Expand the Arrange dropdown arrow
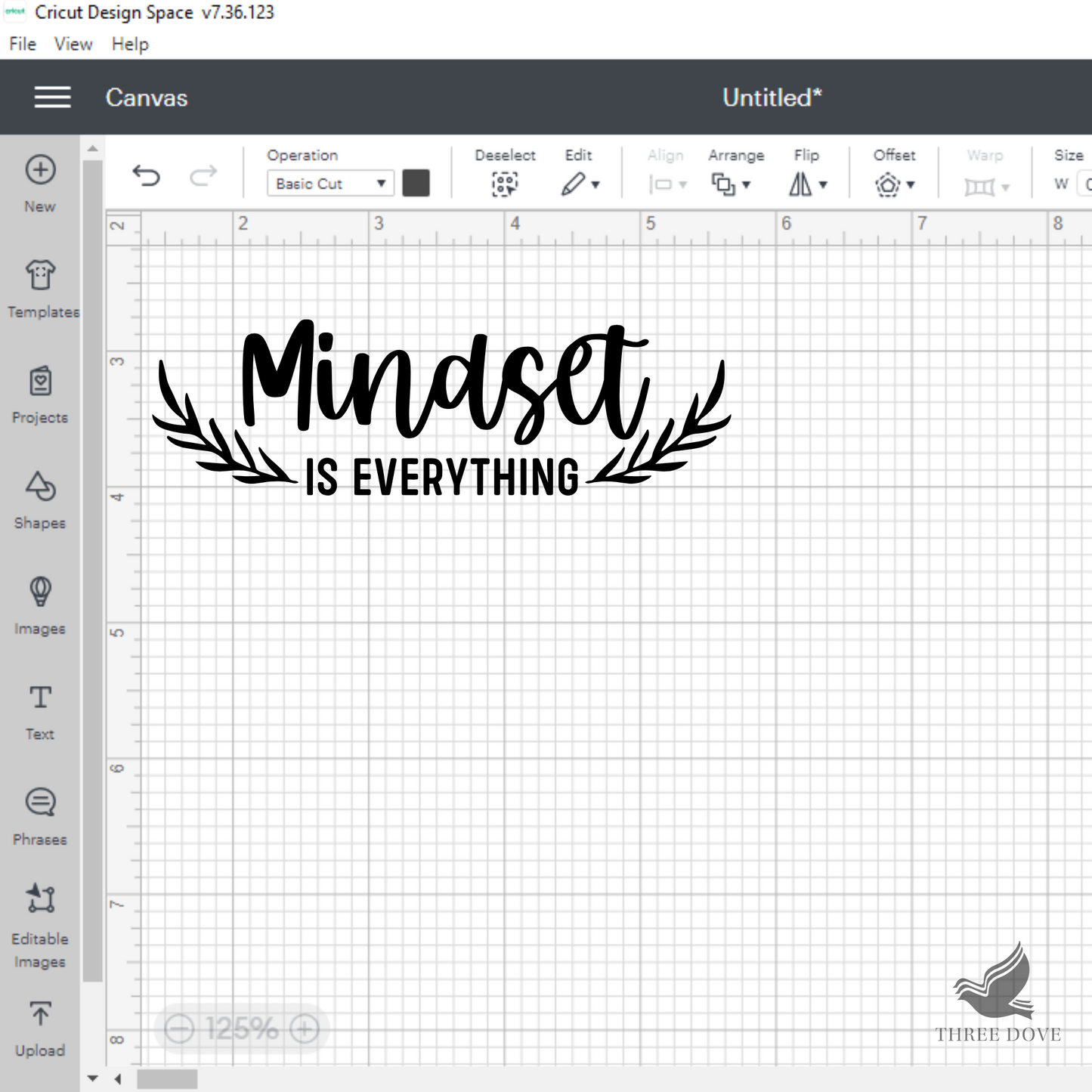Image resolution: width=1092 pixels, height=1092 pixels. (747, 184)
